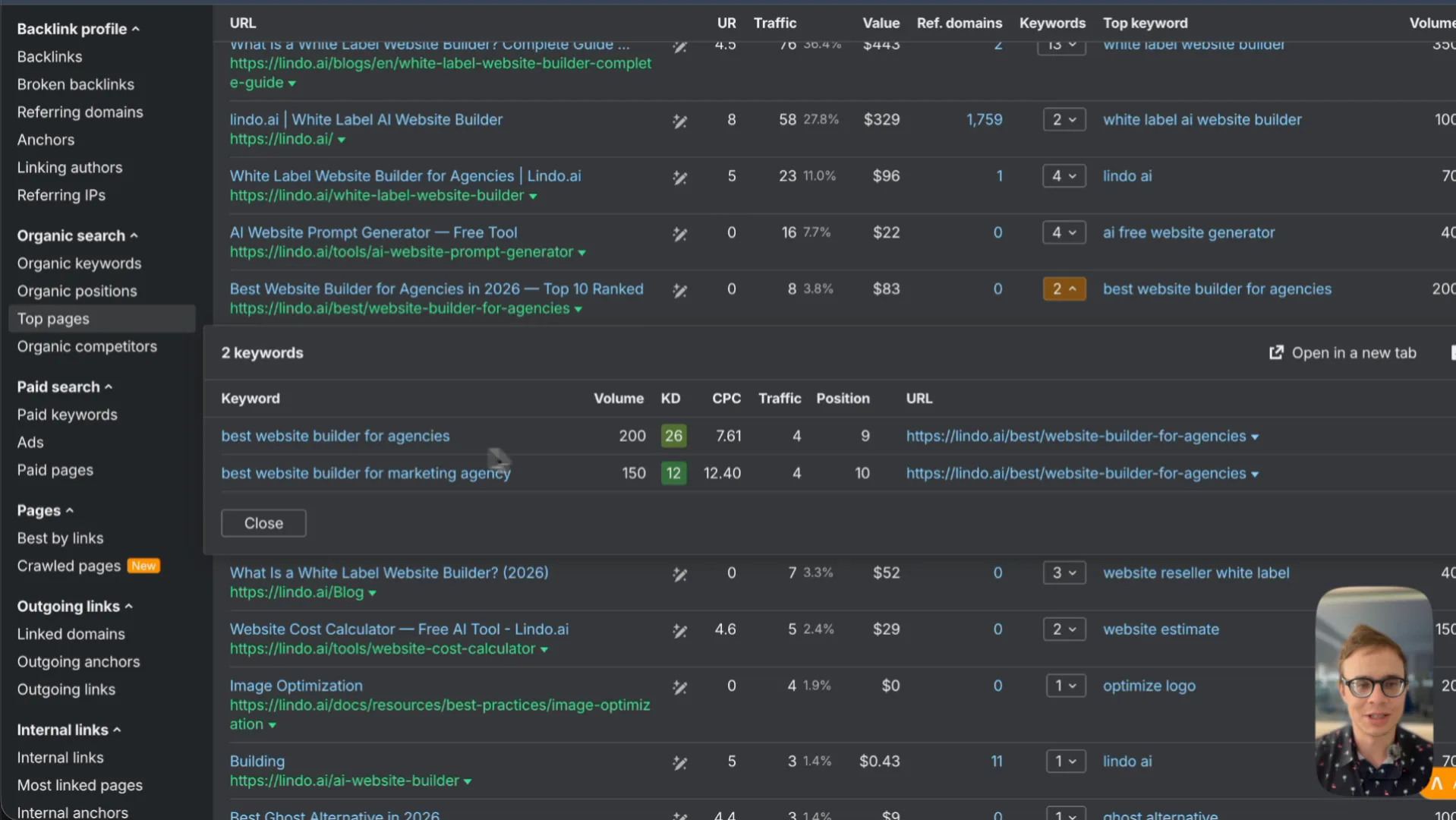Expand the 4 keywords dropdown for AI Website Prompt Generator

click(1064, 232)
